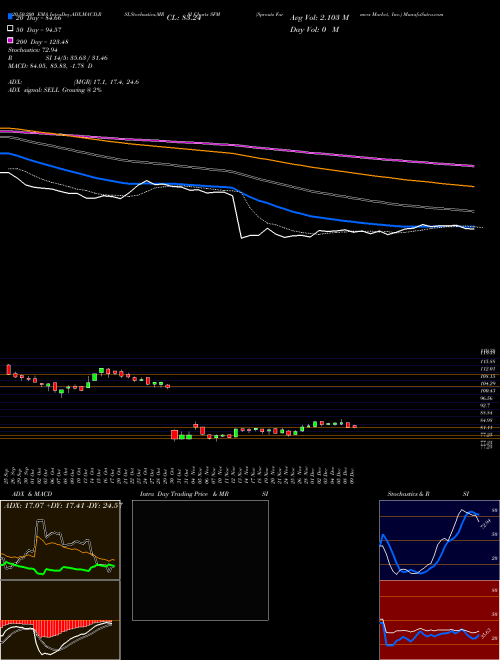Open the ADX line chart panel
This screenshot has width=500, height=660.
(x=60, y=540)
